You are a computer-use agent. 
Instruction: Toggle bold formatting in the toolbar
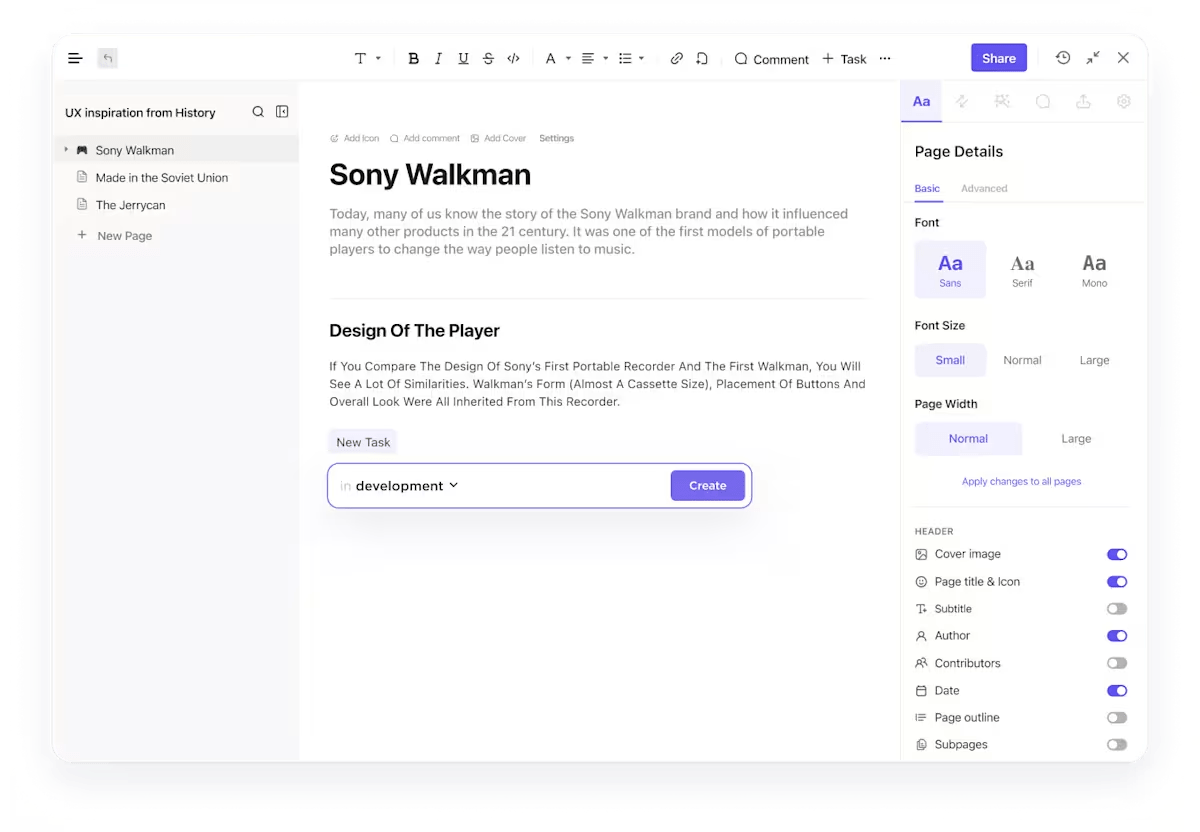[413, 58]
